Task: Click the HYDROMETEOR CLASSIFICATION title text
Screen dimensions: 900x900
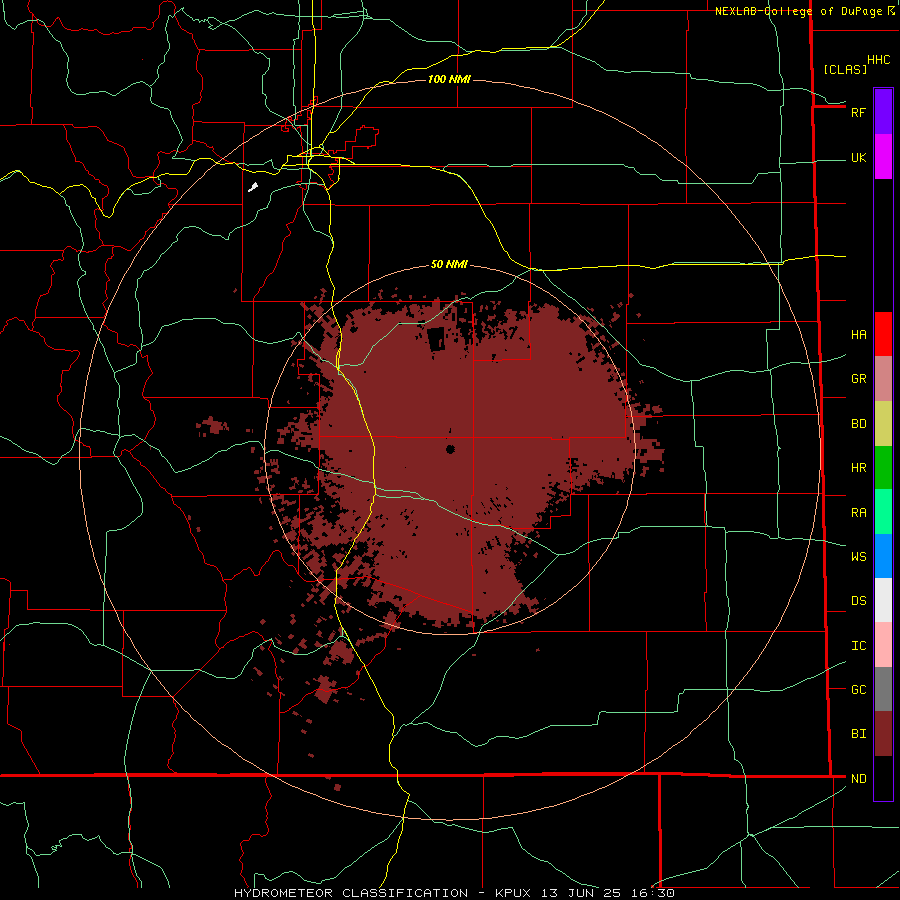Action: click(351, 893)
